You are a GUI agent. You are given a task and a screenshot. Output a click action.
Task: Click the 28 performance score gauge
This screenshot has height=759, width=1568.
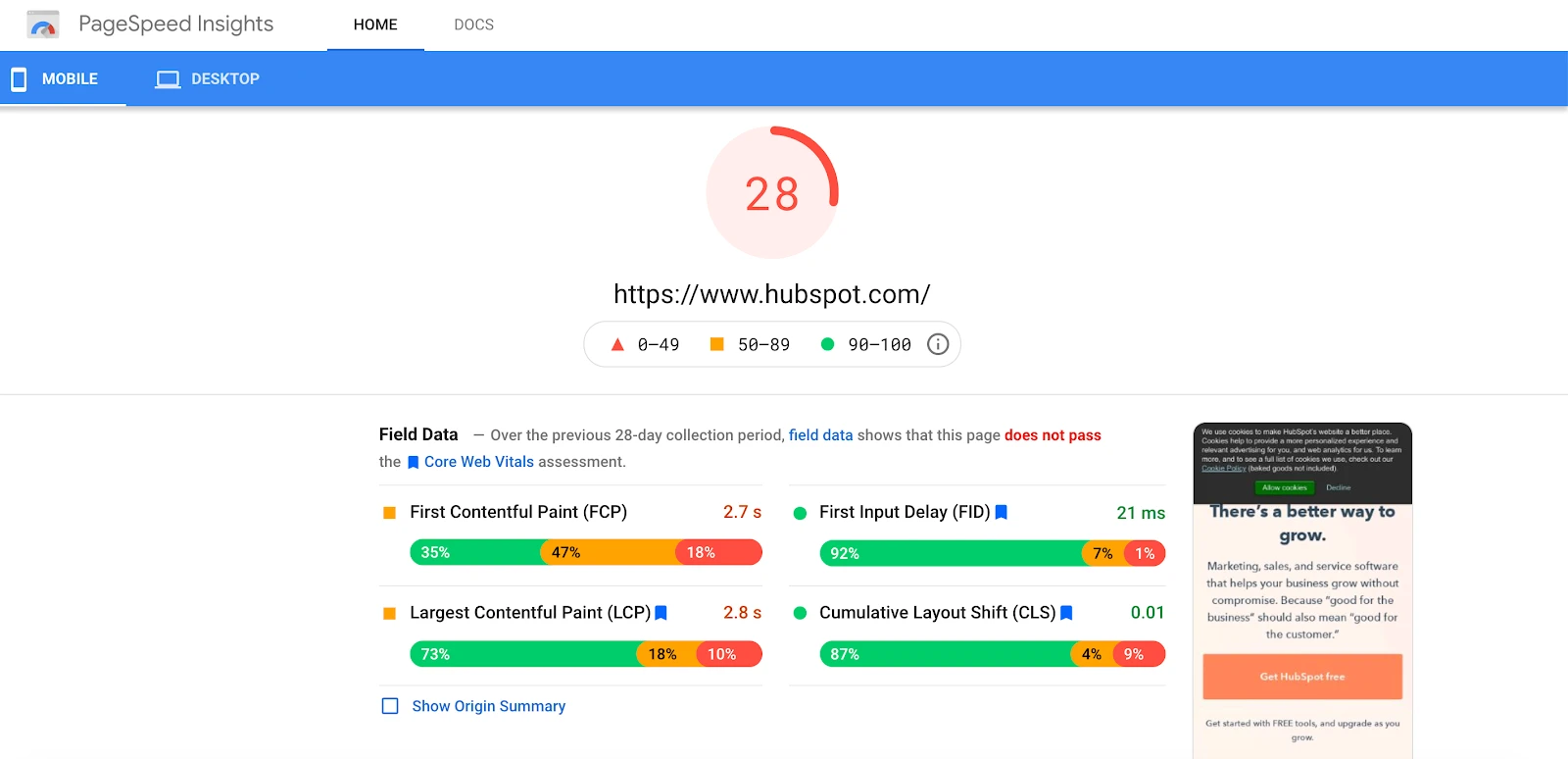[772, 193]
